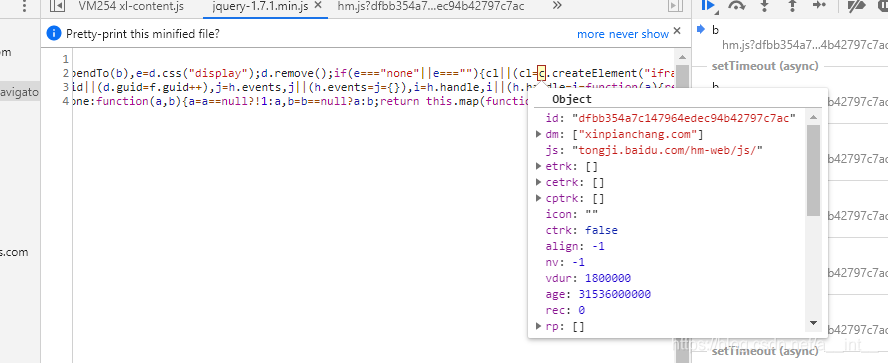Click the 'icon' empty string property
Viewport: 888px width, 363px height.
click(x=572, y=214)
